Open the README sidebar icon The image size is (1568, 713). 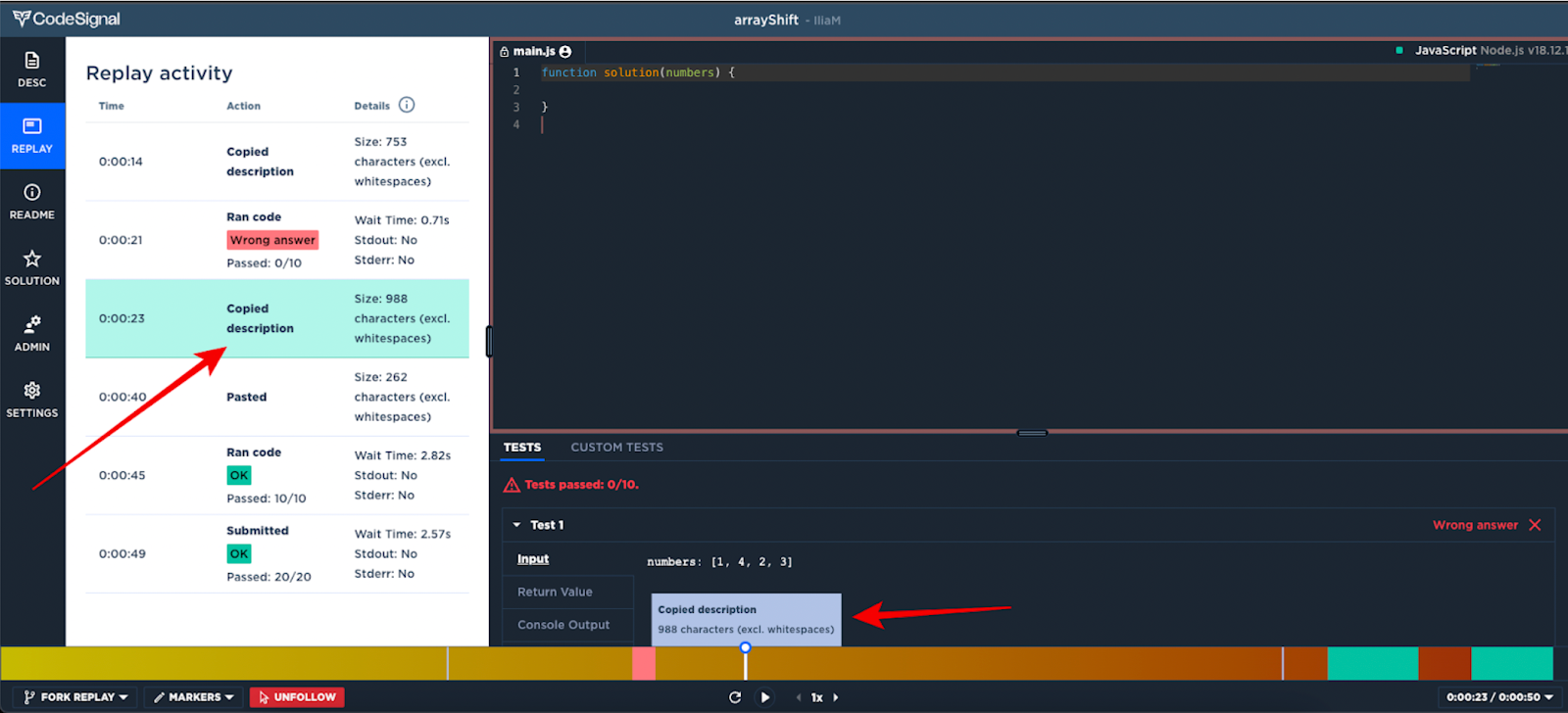coord(32,202)
